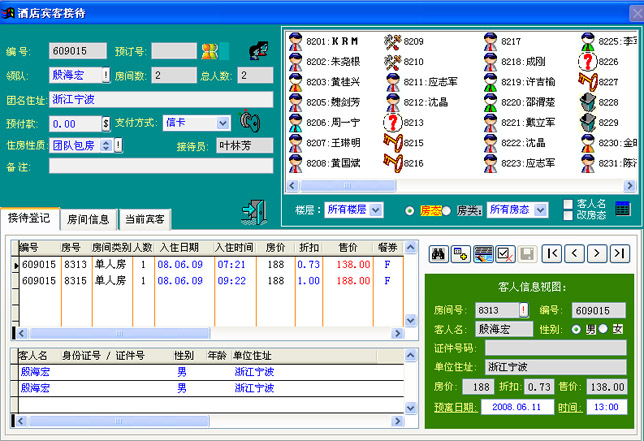
Task: Select the 房类 radio button
Action: [x=447, y=210]
